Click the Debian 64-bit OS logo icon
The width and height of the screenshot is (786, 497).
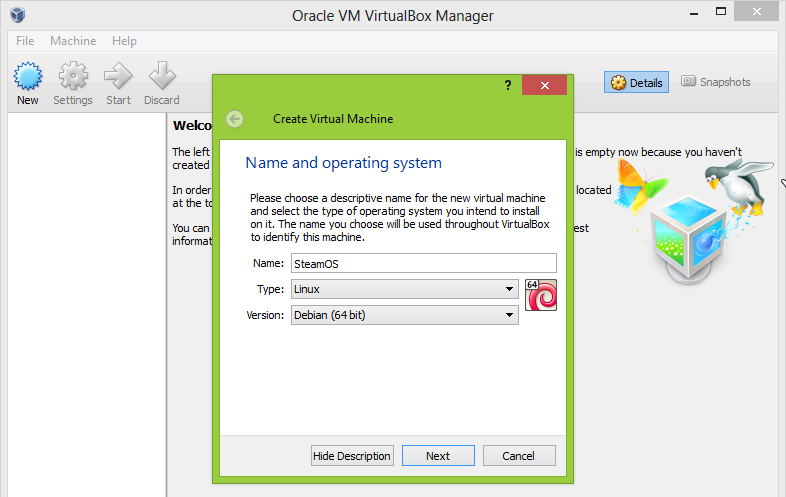tap(541, 295)
